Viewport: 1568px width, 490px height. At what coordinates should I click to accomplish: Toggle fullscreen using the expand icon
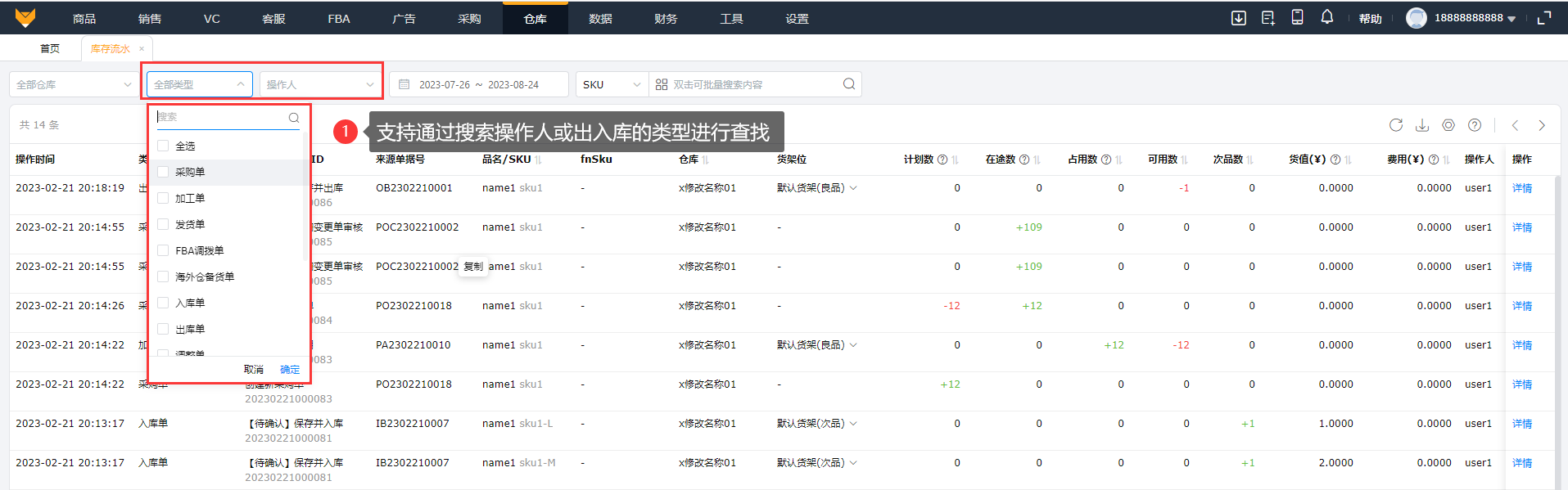1544,18
